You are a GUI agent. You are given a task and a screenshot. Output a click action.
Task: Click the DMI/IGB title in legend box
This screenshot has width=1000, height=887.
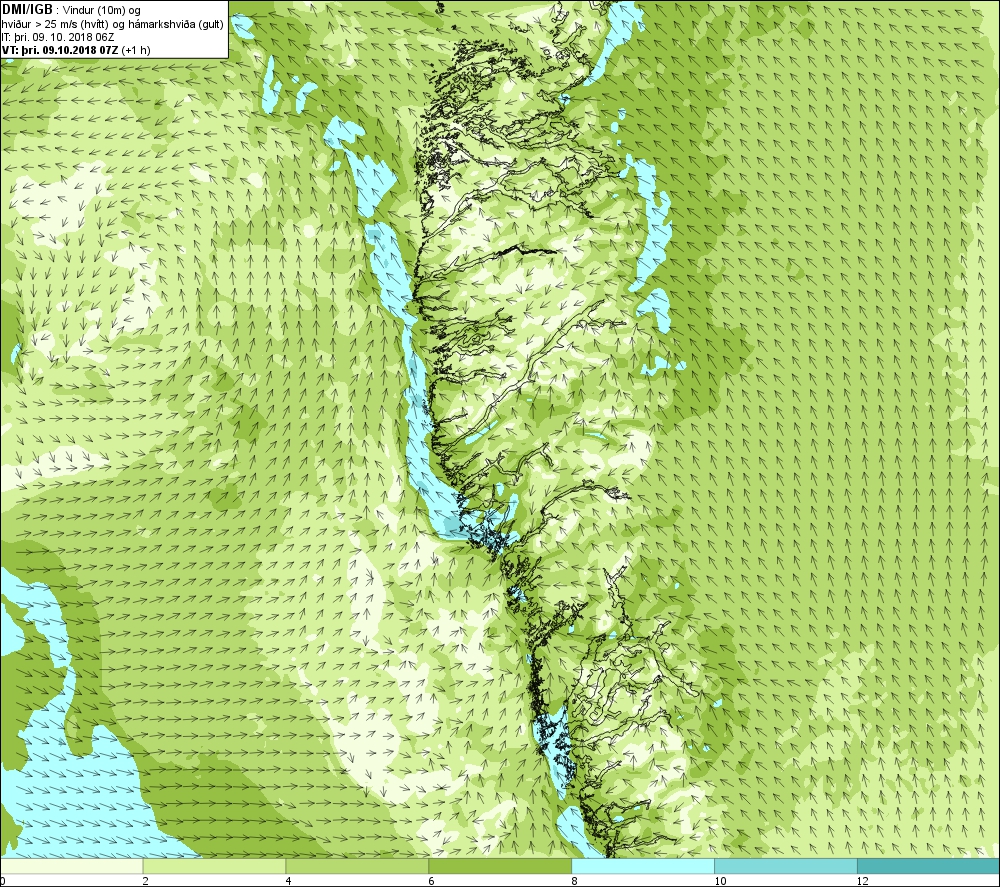point(28,10)
